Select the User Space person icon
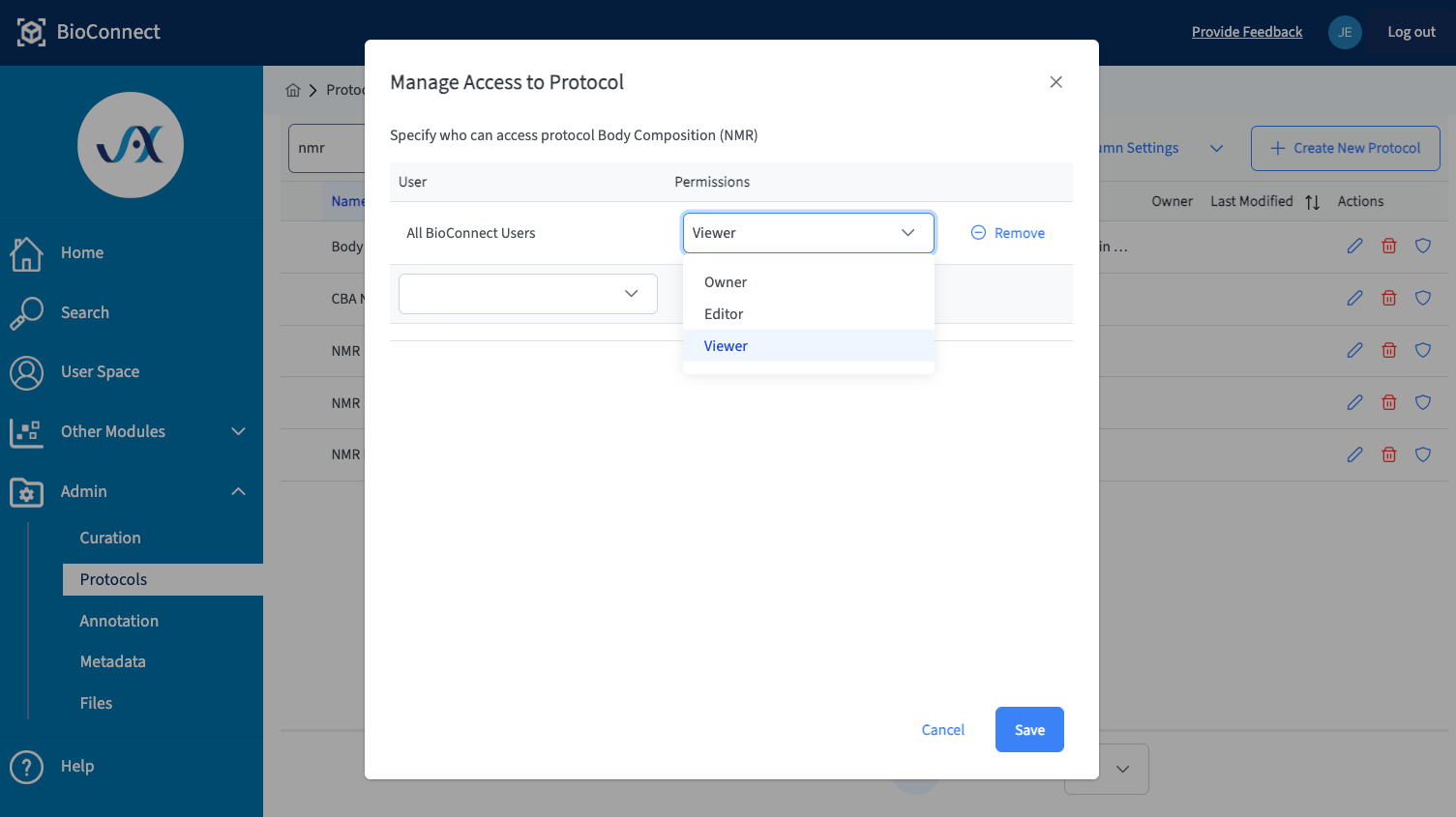 coord(25,371)
